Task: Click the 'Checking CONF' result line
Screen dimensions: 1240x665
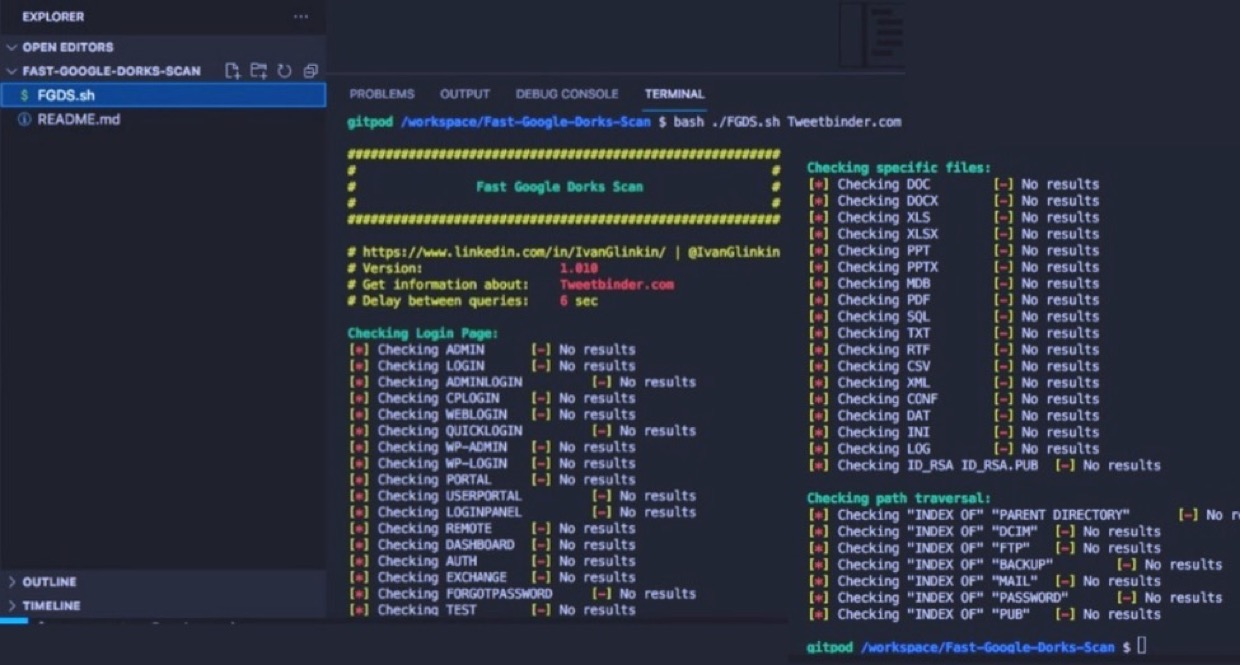Action: (x=954, y=399)
